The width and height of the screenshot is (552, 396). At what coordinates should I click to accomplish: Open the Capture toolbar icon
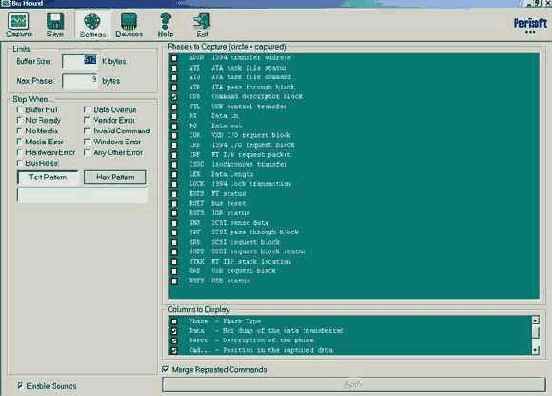tap(19, 25)
